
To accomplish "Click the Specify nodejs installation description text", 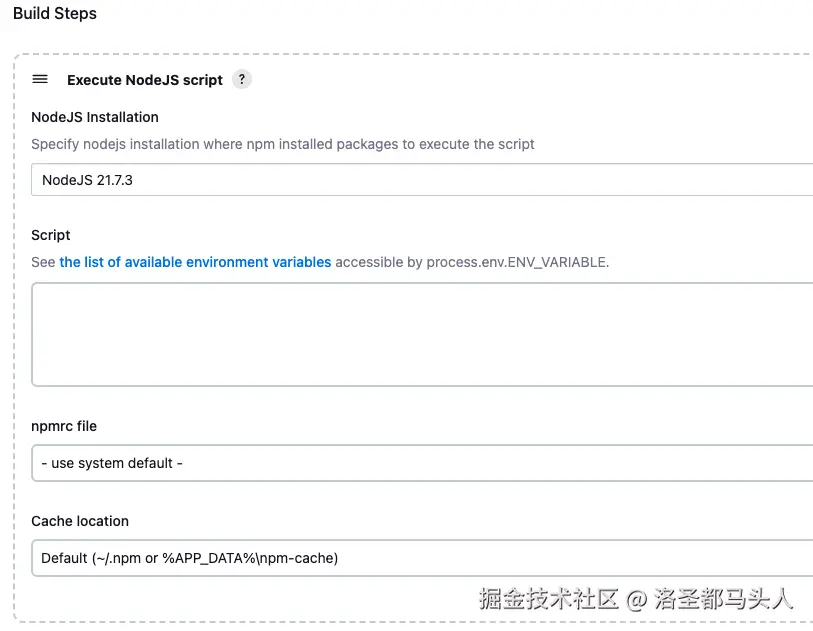I will click(283, 144).
